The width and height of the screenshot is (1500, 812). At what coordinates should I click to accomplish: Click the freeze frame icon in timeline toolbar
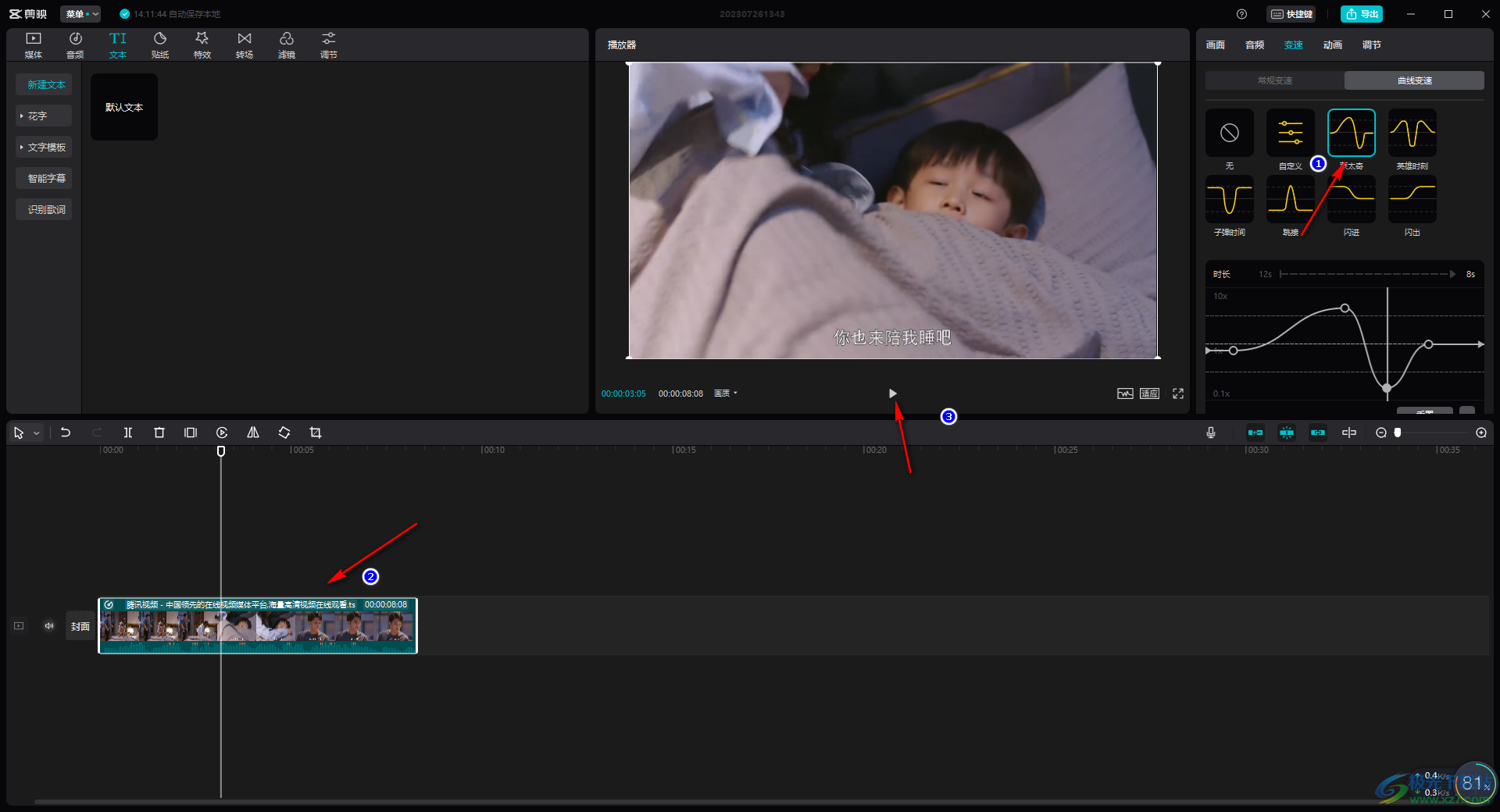click(191, 433)
